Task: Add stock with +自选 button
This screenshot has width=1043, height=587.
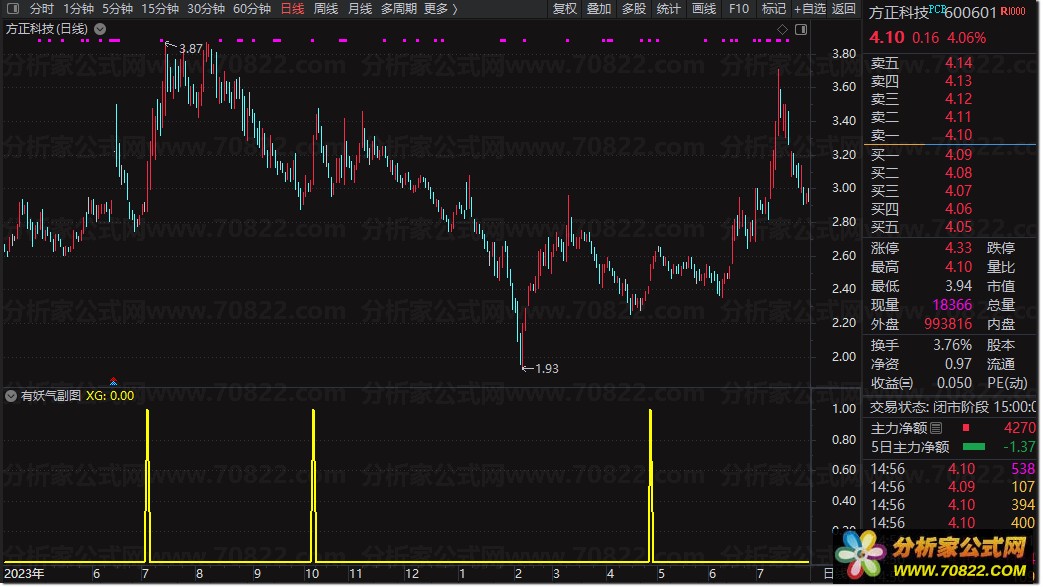Action: pos(810,9)
